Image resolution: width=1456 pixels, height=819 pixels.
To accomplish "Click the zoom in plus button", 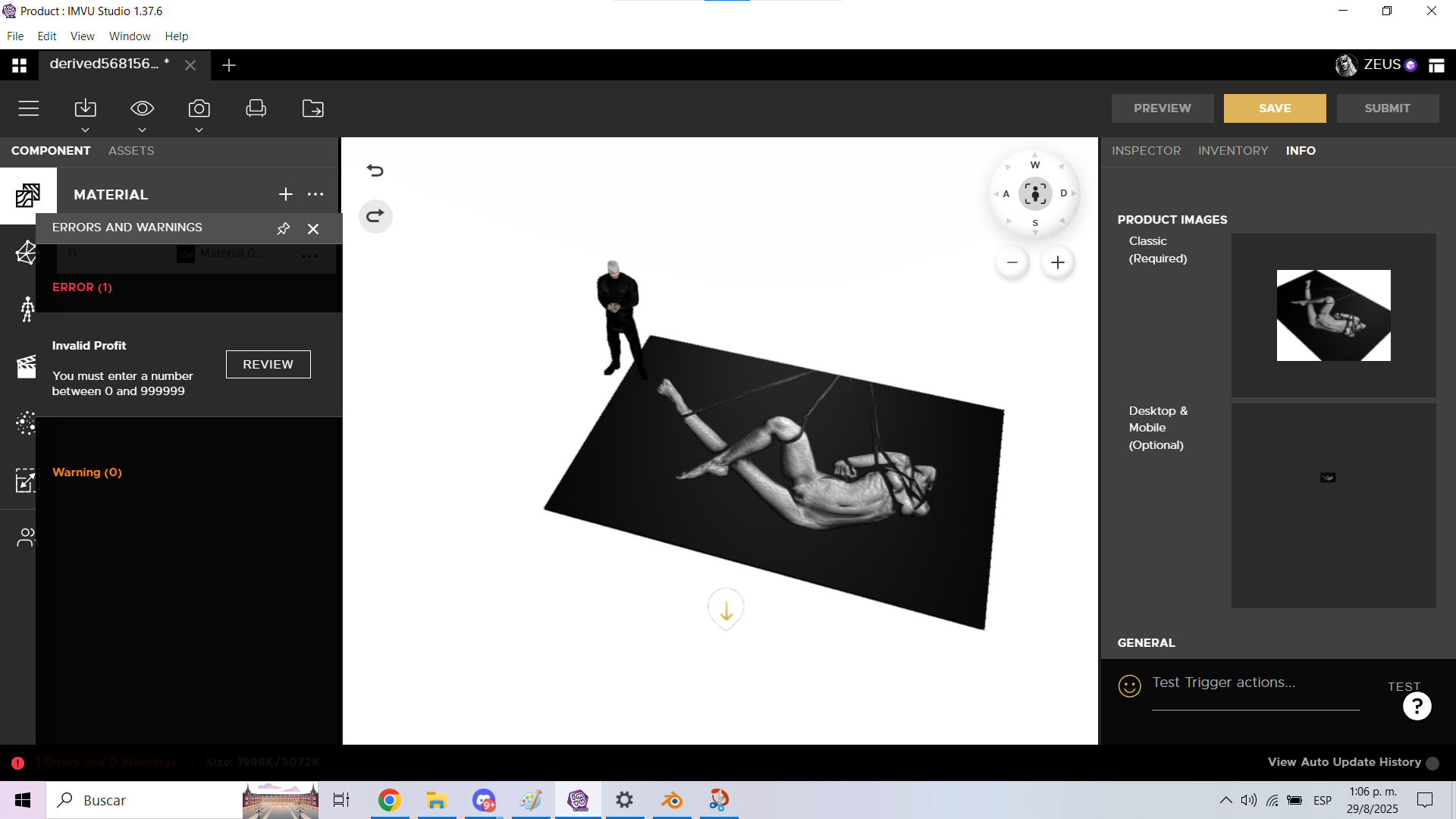I will 1058,262.
